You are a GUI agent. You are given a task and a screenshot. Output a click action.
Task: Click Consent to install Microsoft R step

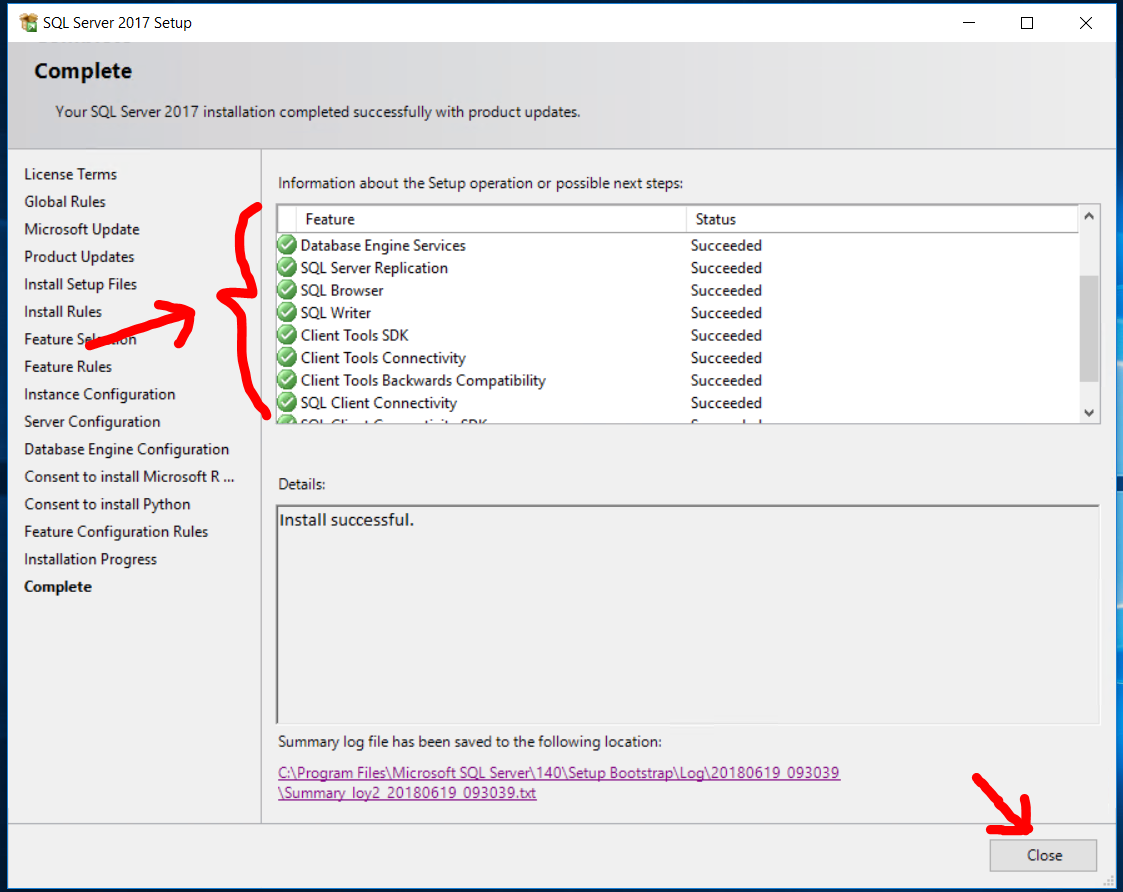[x=129, y=476]
